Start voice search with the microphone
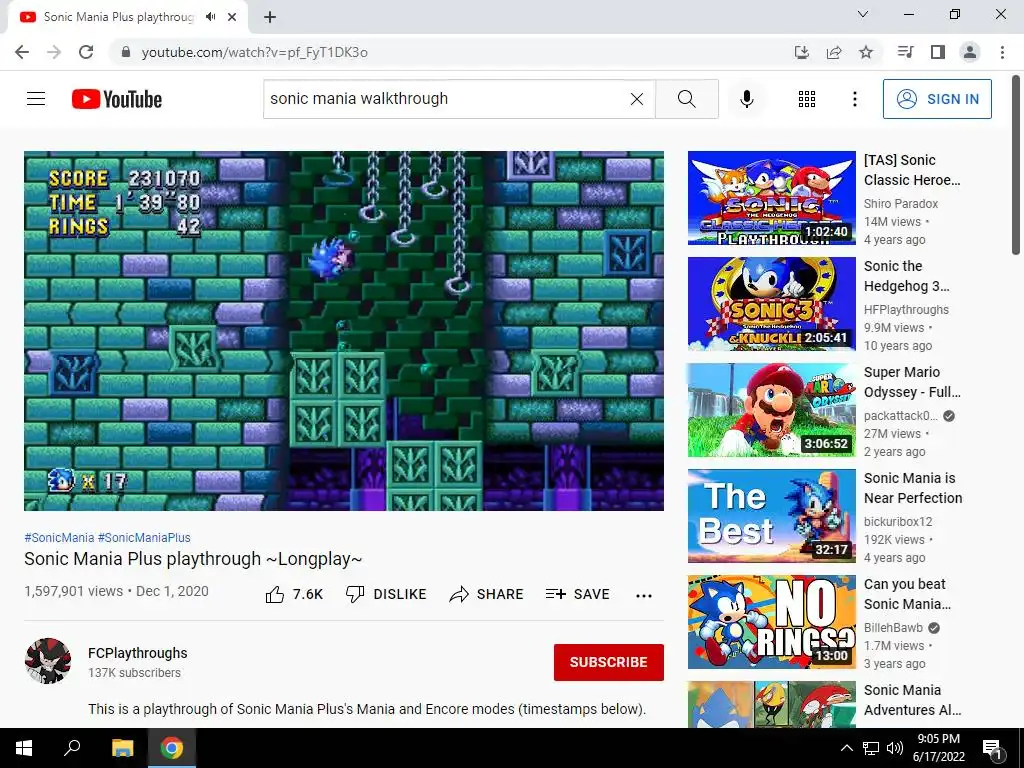Screen dimensions: 1024x768 pos(746,99)
